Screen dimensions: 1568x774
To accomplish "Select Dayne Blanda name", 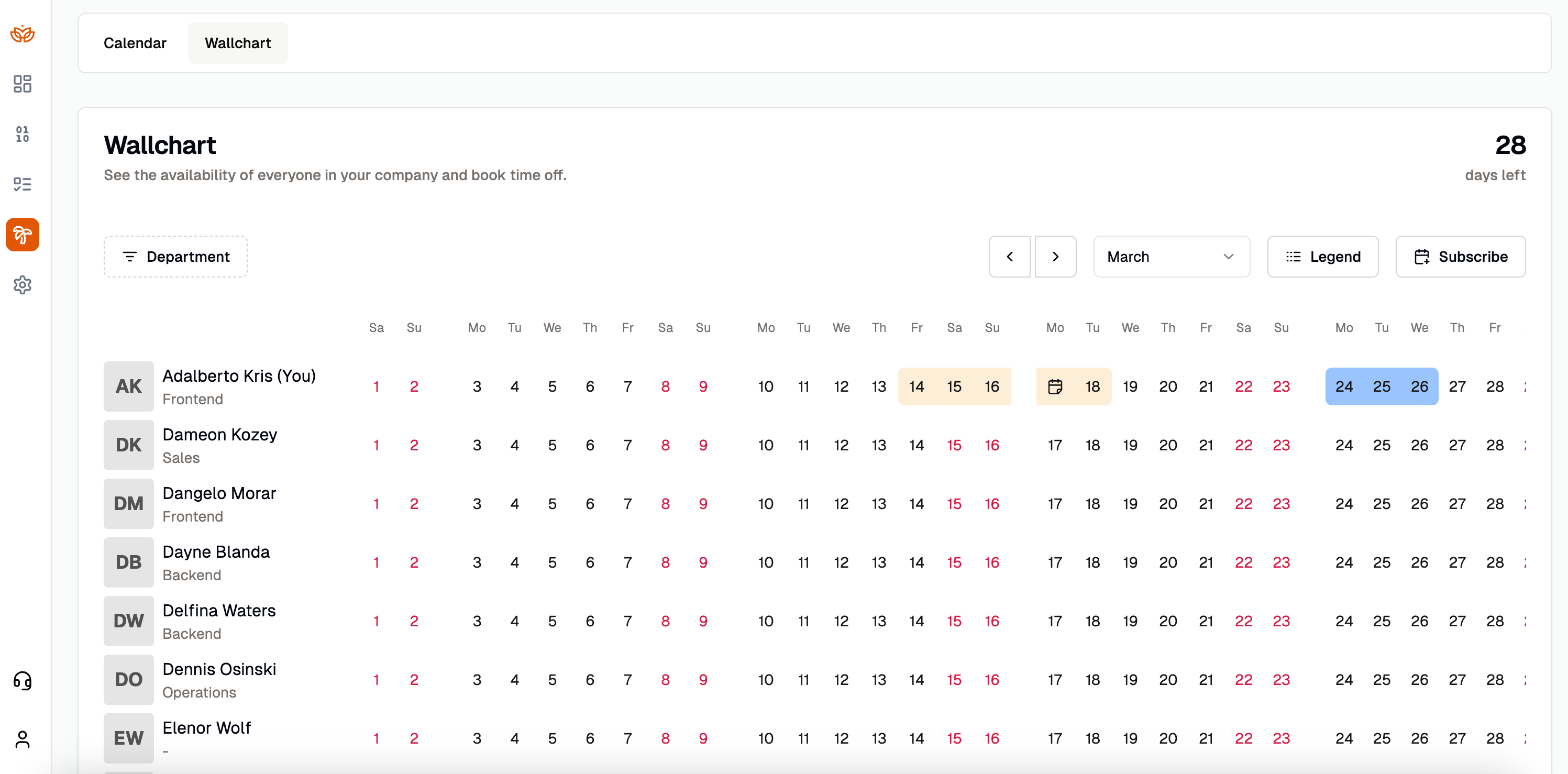I will [216, 551].
